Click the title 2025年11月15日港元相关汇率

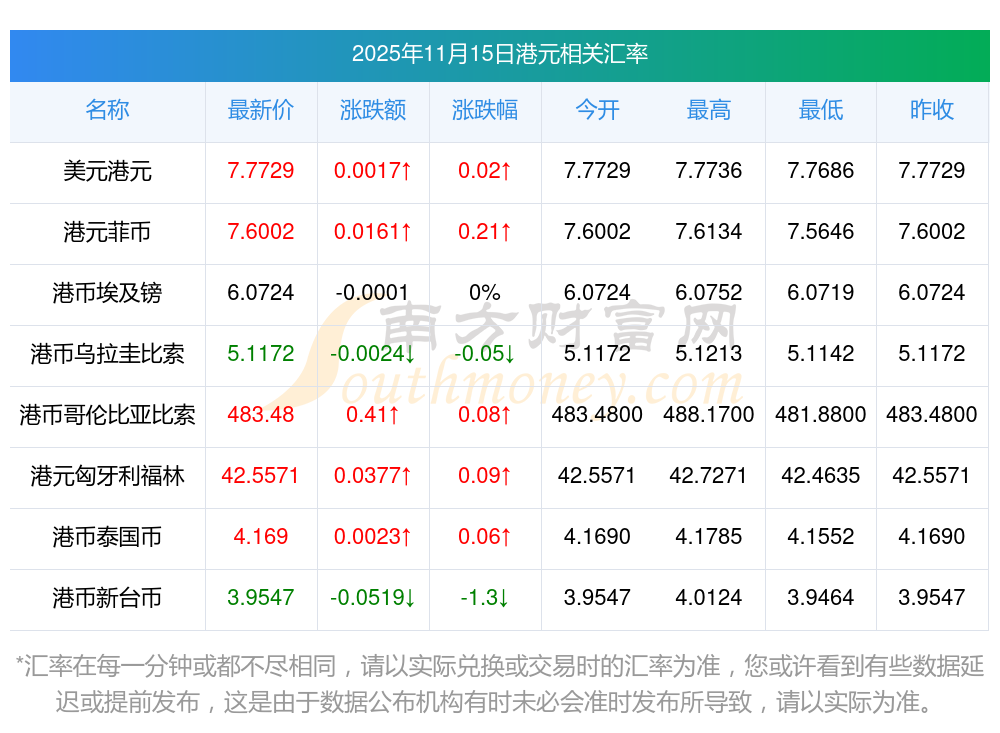[x=499, y=54]
